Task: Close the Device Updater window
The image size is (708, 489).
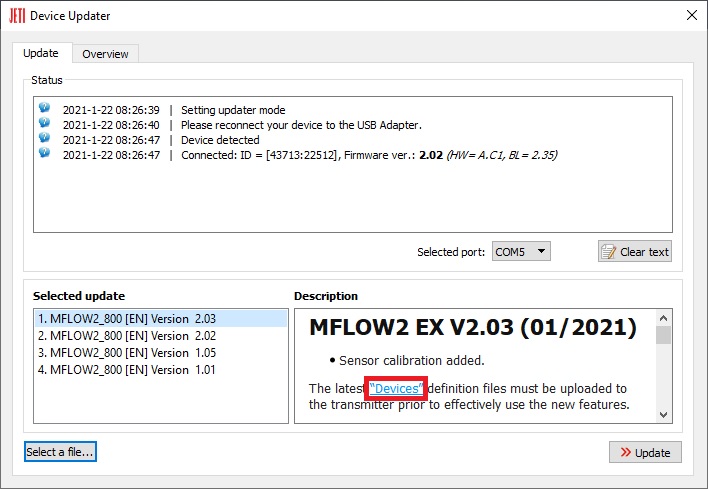Action: tap(691, 15)
